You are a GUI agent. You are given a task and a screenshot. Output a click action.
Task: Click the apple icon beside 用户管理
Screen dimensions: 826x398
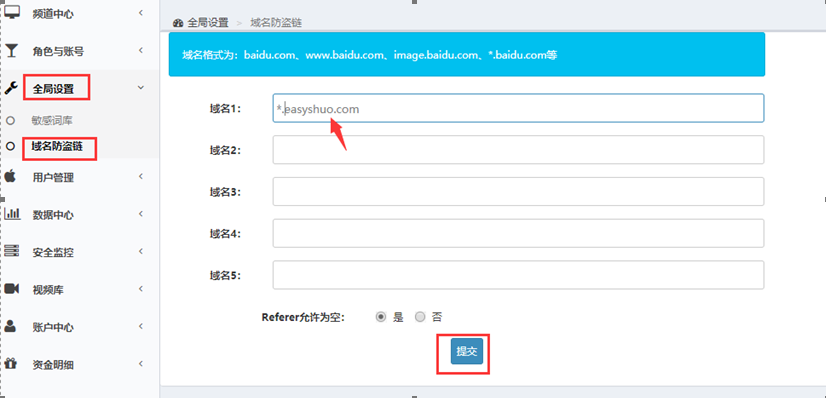(x=11, y=176)
